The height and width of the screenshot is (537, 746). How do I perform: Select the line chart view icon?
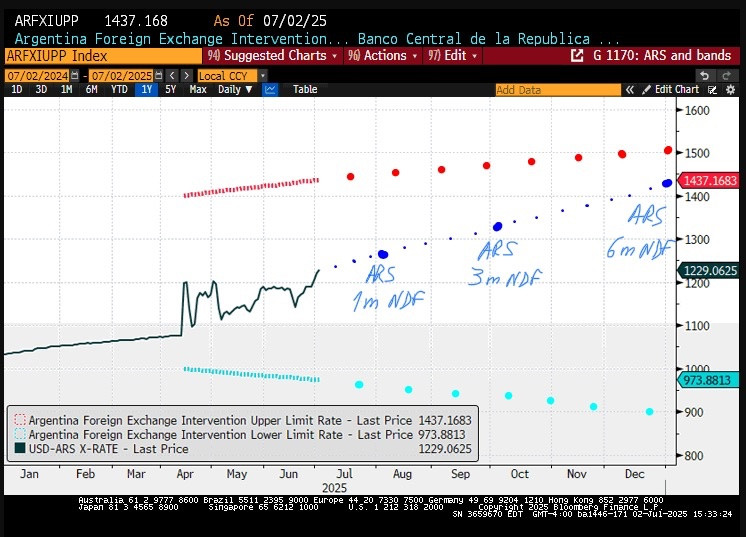click(x=270, y=89)
